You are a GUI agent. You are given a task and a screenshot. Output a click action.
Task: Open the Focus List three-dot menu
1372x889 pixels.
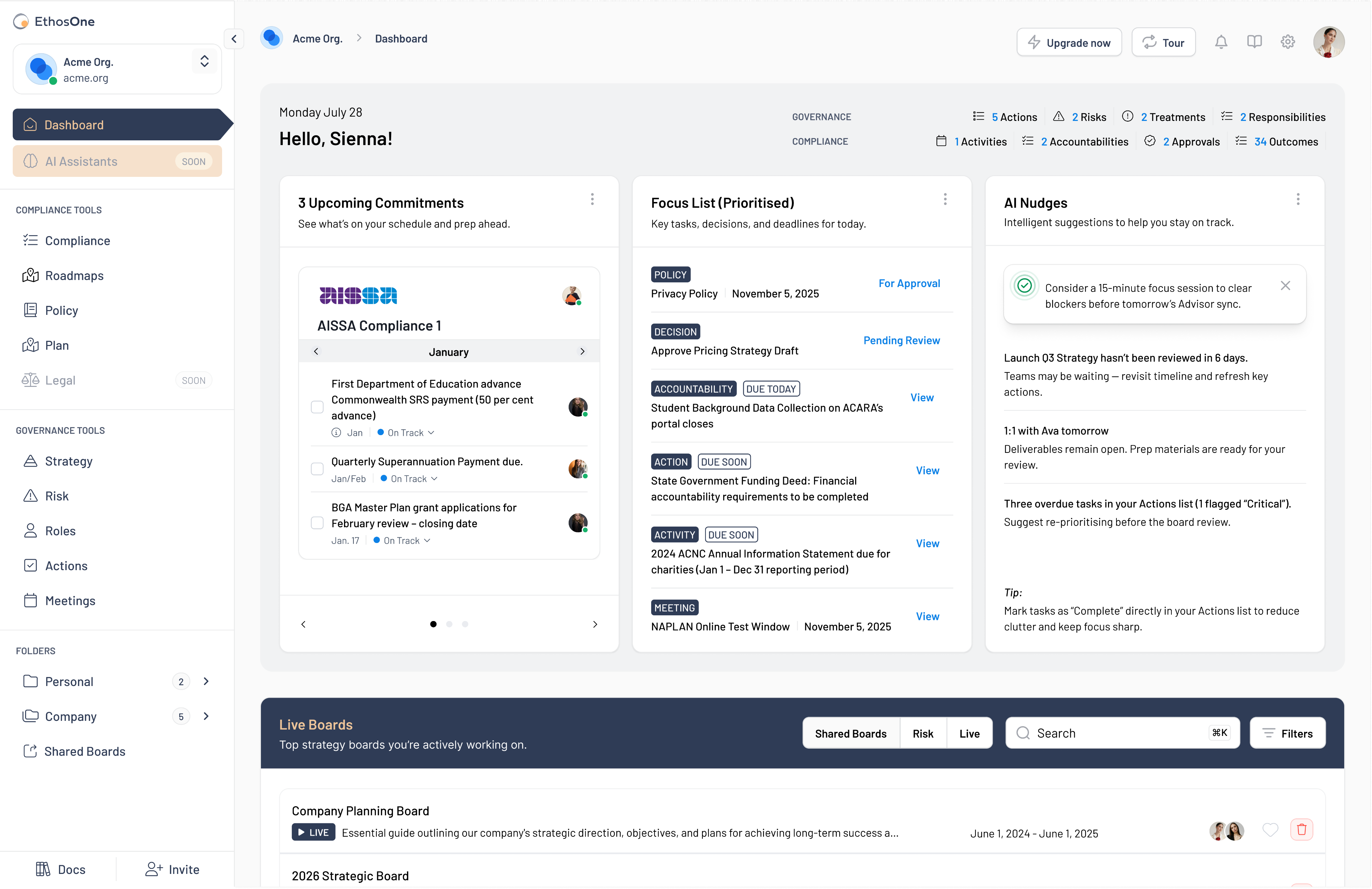[945, 200]
